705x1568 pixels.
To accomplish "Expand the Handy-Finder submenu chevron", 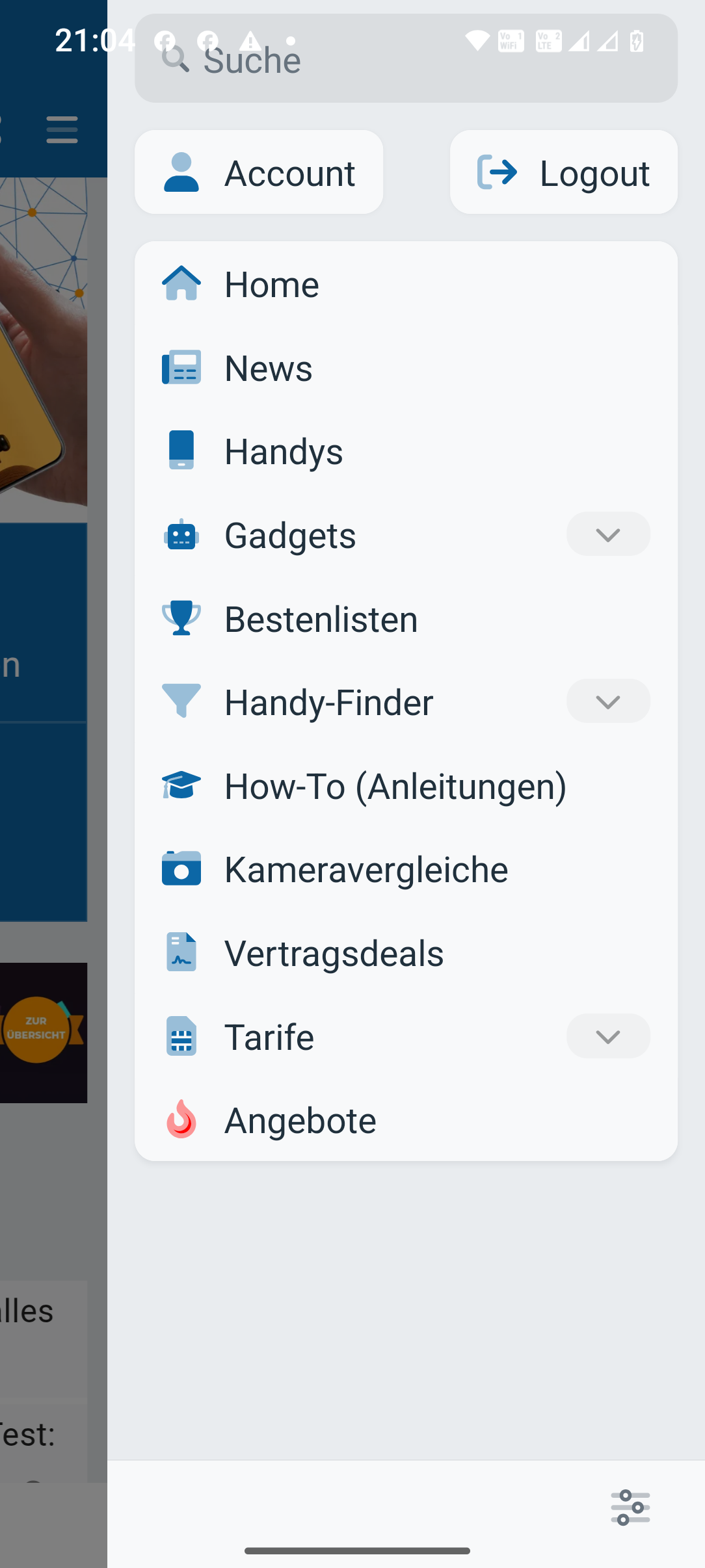I will pyautogui.click(x=608, y=701).
